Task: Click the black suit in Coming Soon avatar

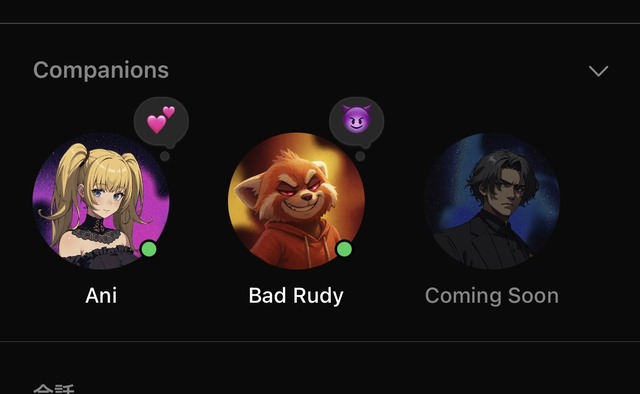Action: 486,243
